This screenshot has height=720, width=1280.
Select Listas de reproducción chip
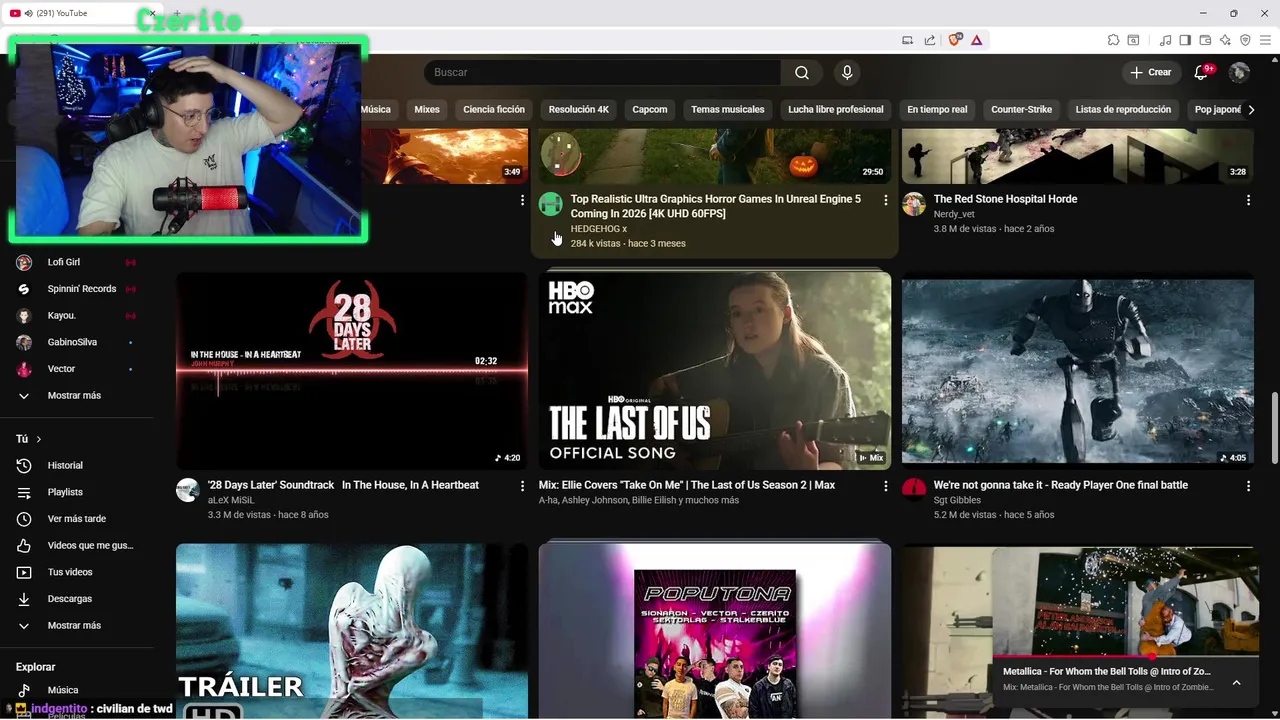[1123, 109]
